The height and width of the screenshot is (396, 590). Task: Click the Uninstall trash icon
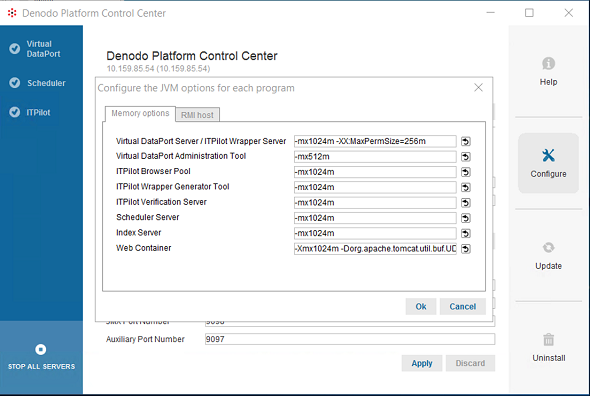click(x=548, y=340)
